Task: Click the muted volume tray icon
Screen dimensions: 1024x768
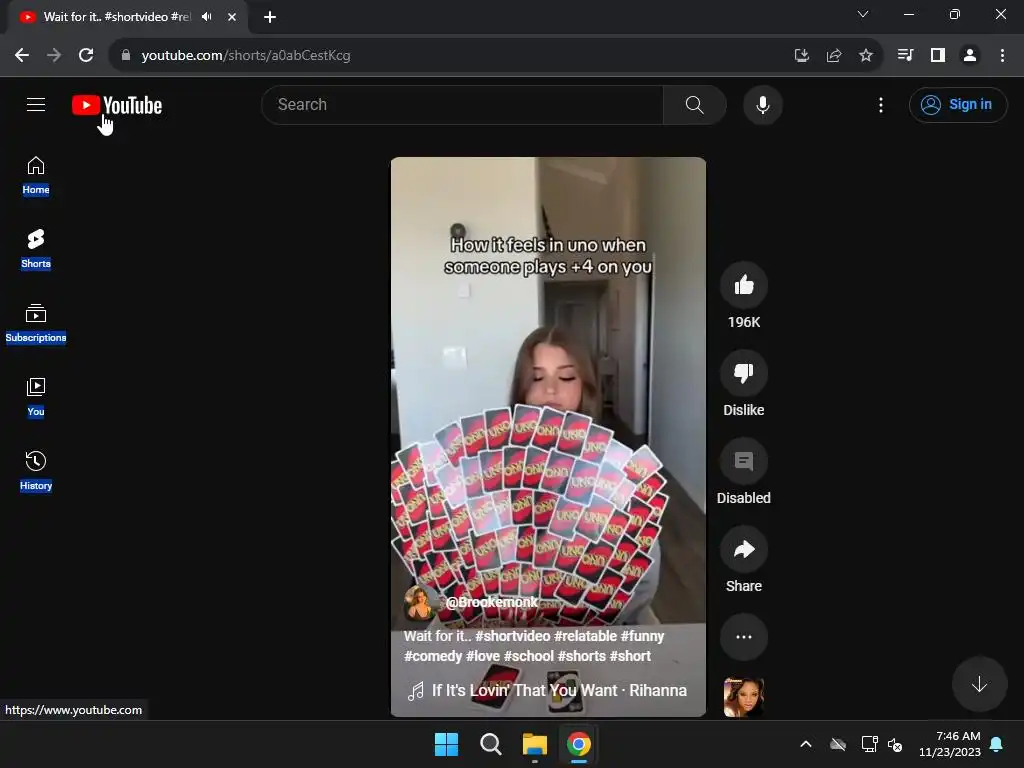Action: coord(895,744)
